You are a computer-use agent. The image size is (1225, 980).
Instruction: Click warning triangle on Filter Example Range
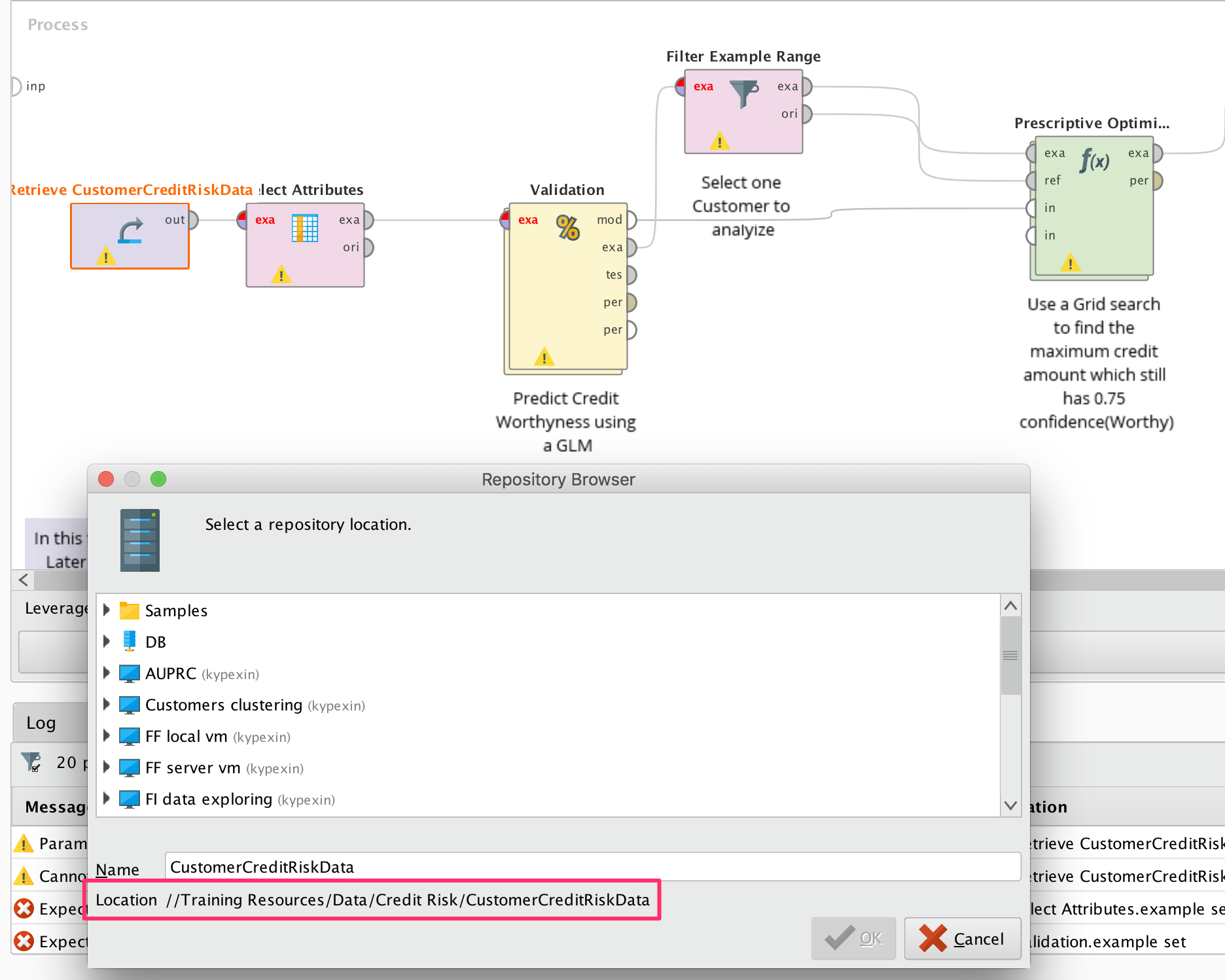(720, 141)
